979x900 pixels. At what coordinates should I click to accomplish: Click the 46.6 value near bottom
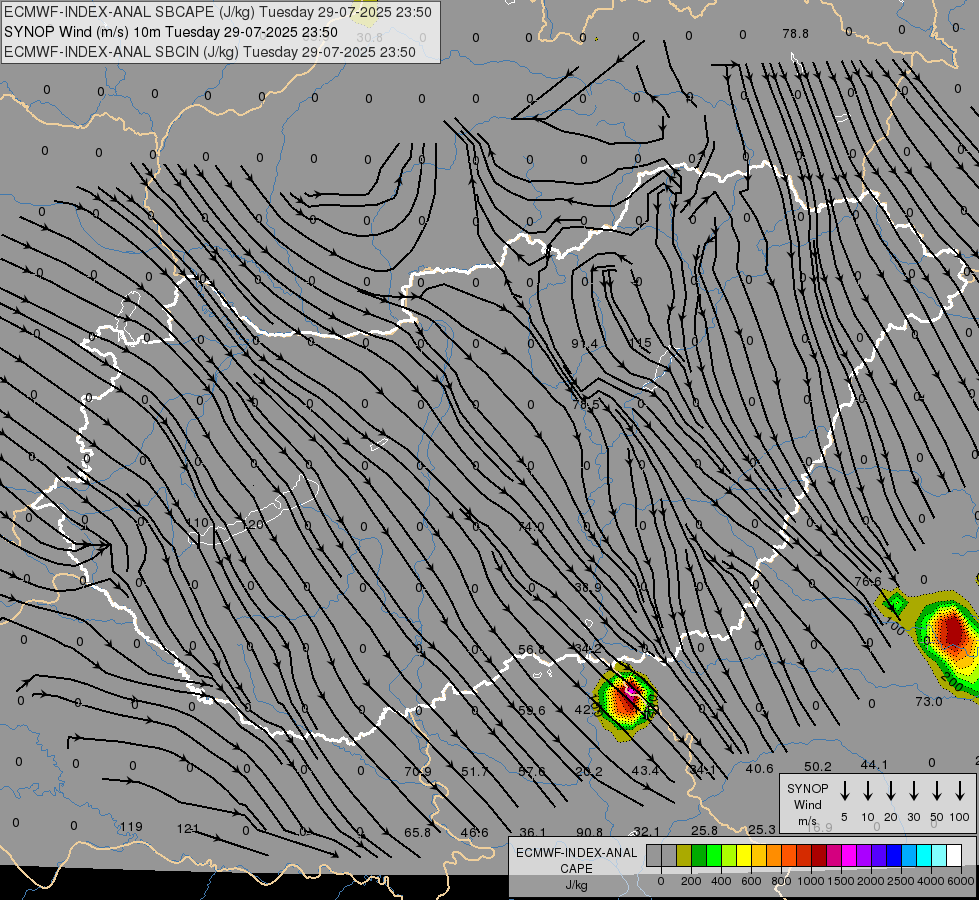[x=474, y=833]
